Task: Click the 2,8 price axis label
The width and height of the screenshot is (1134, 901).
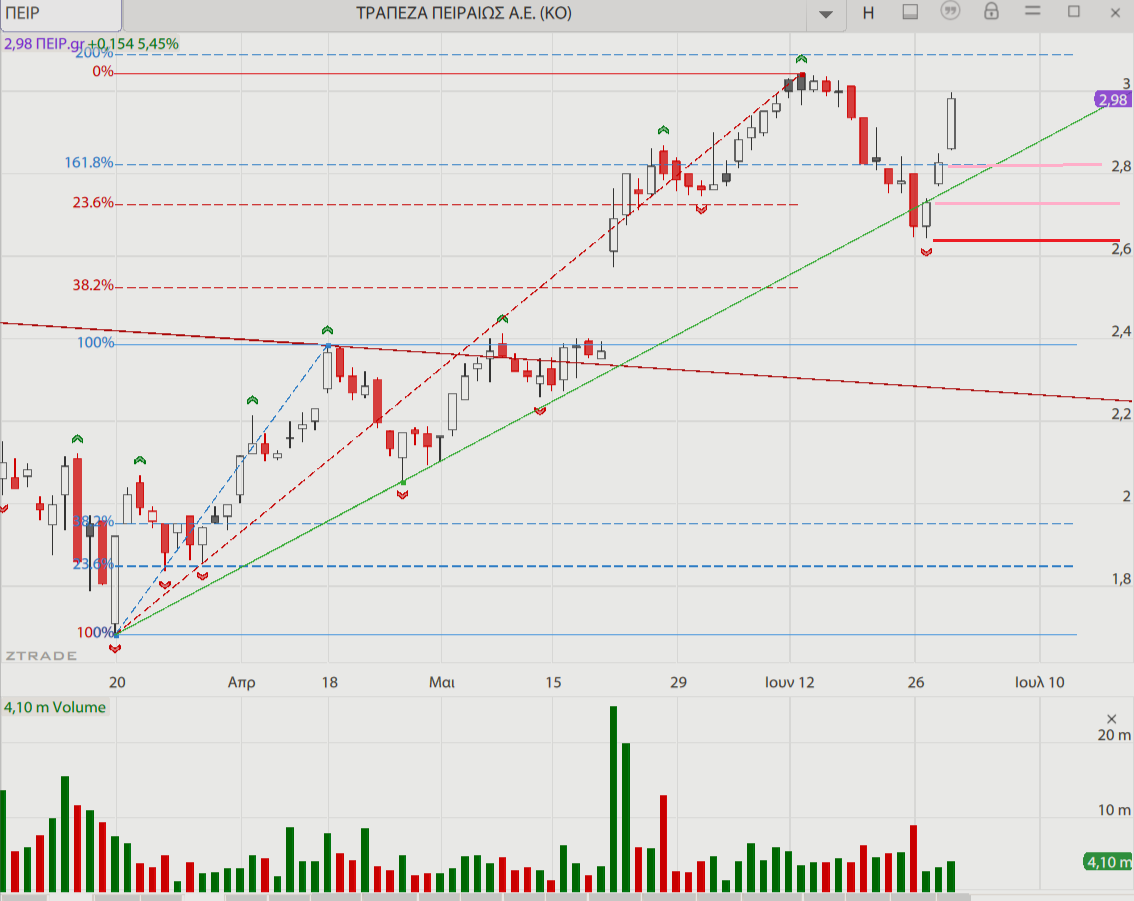Action: click(x=1122, y=166)
